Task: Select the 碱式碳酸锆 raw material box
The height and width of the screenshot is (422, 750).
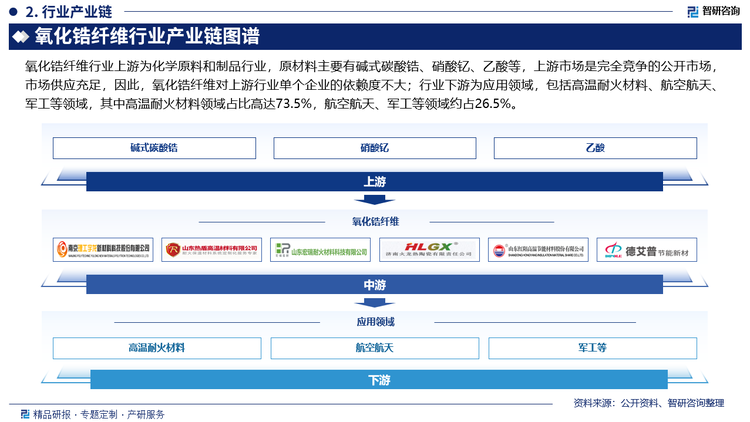Action: point(155,148)
